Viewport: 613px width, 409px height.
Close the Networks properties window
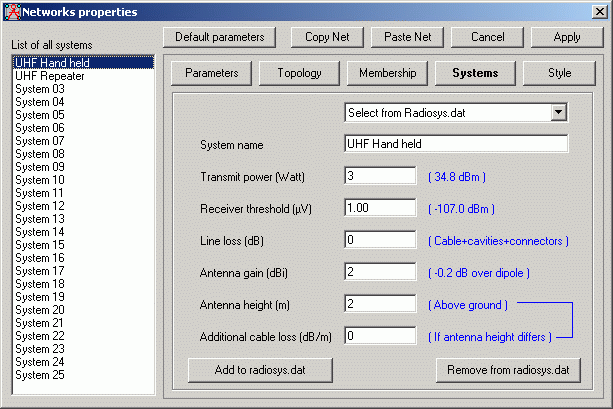point(599,11)
